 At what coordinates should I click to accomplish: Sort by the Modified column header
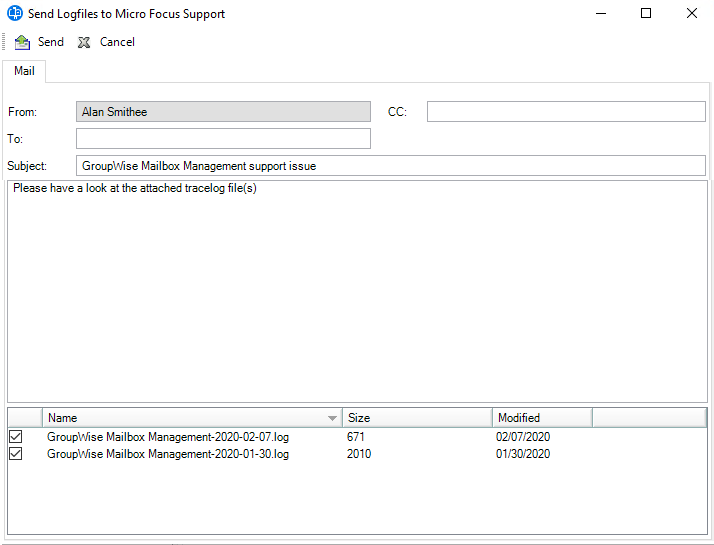click(x=542, y=418)
